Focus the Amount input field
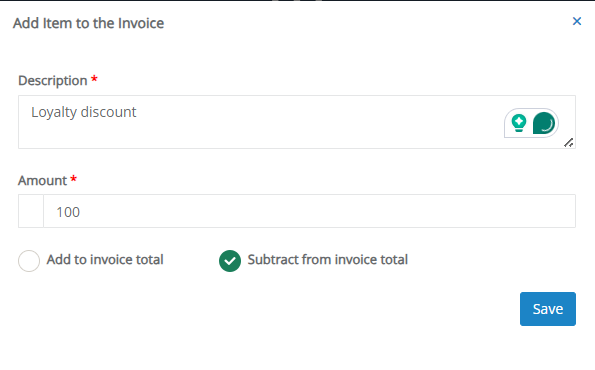Image resolution: width=595 pixels, height=370 pixels. coord(309,211)
